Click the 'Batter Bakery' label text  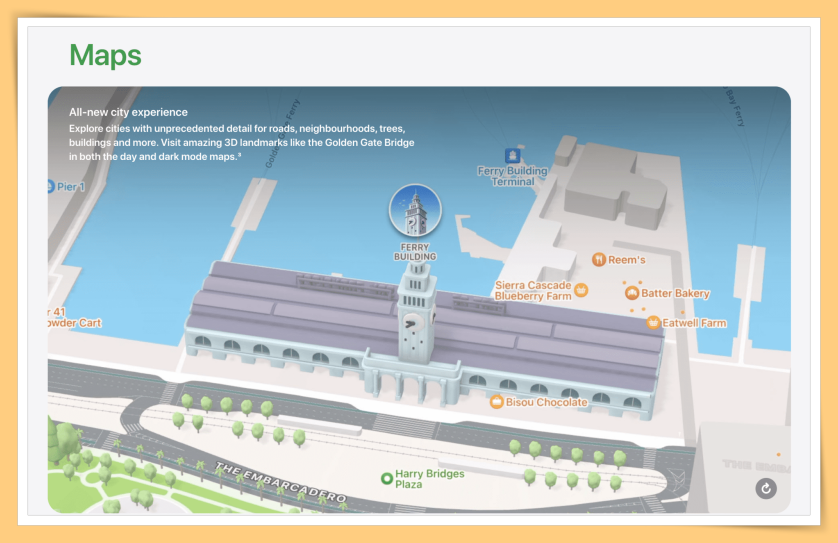pyautogui.click(x=675, y=293)
